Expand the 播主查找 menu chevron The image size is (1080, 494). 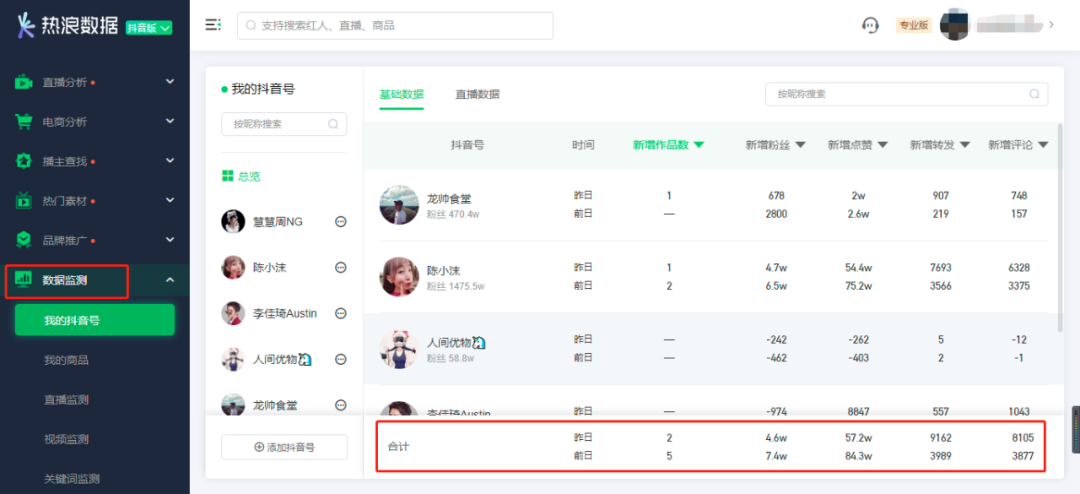[x=170, y=161]
